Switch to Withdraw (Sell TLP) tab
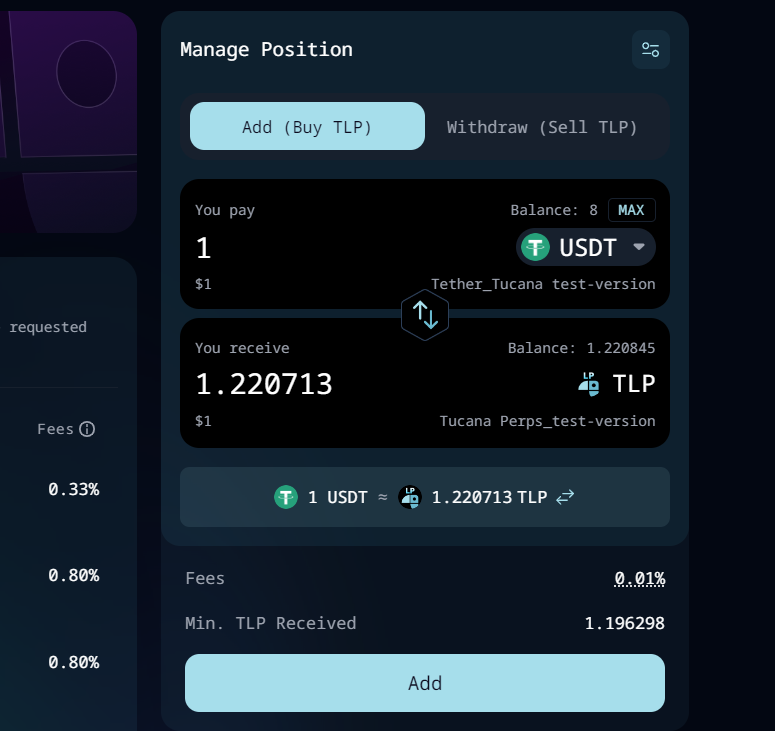Image resolution: width=775 pixels, height=731 pixels. (542, 127)
